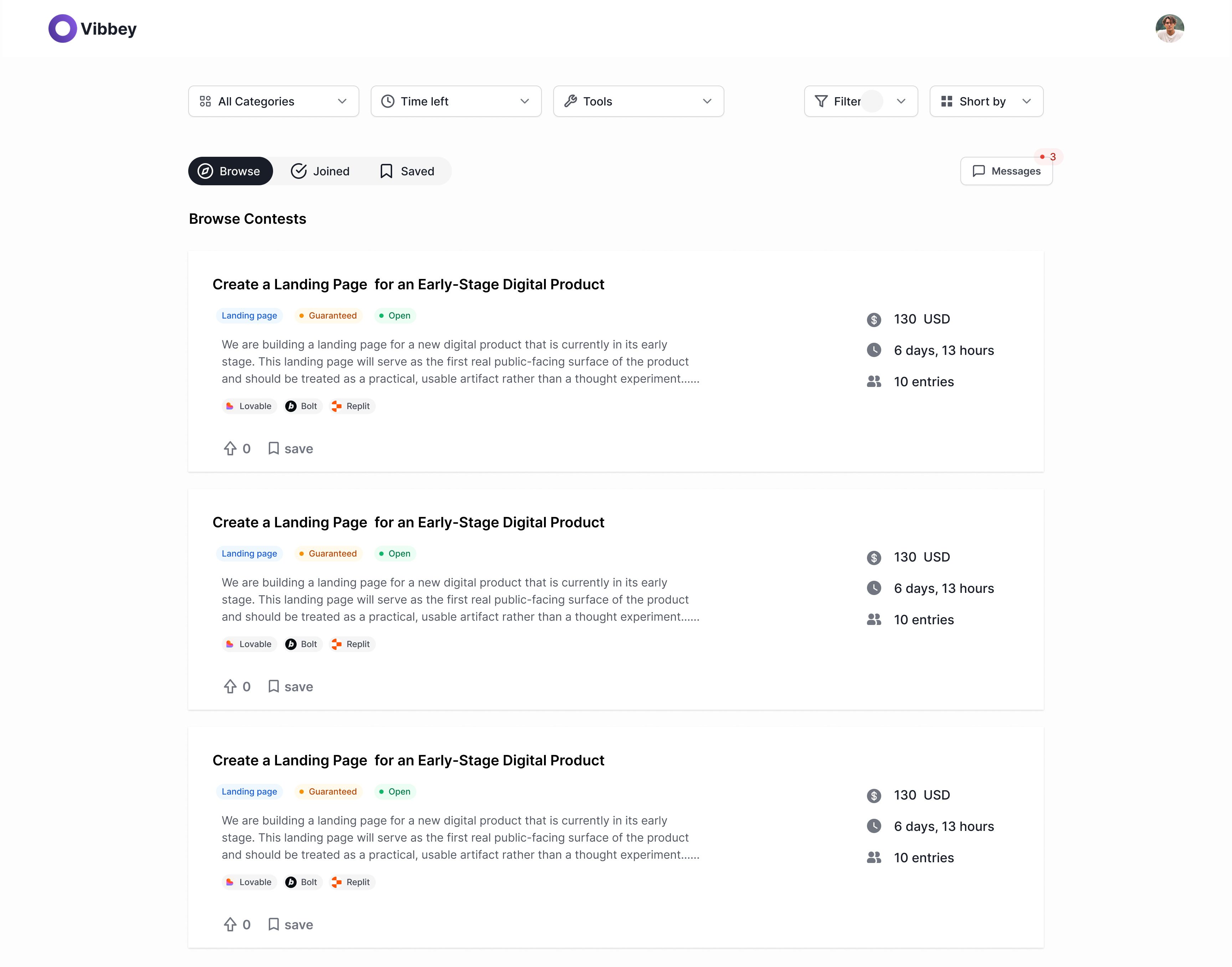Click the Open status badge on first contest
The width and height of the screenshot is (1232, 967).
pos(395,315)
